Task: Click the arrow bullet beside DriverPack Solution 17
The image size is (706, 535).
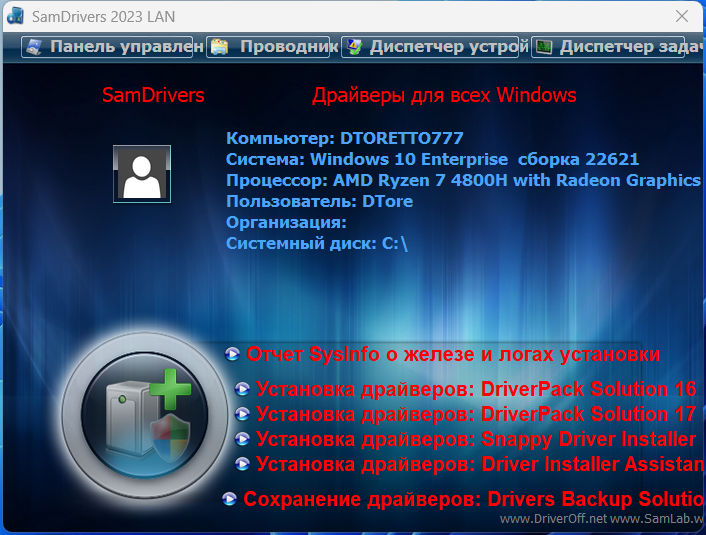Action: coord(242,414)
